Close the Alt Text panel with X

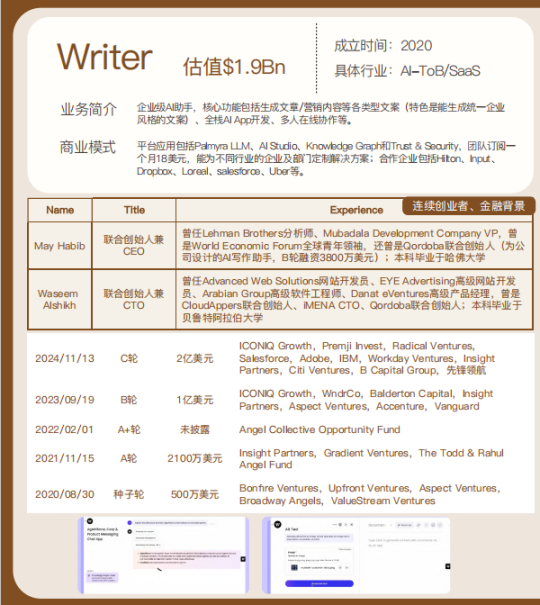[x=351, y=525]
